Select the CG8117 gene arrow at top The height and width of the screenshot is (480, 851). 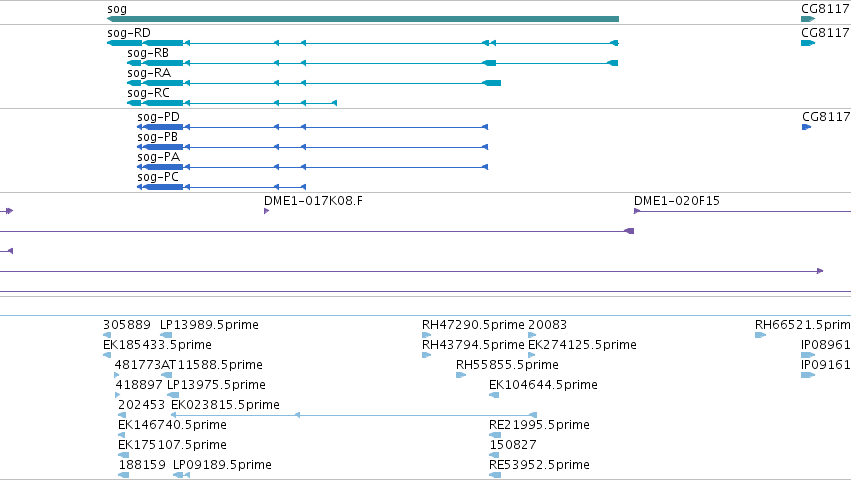click(808, 19)
